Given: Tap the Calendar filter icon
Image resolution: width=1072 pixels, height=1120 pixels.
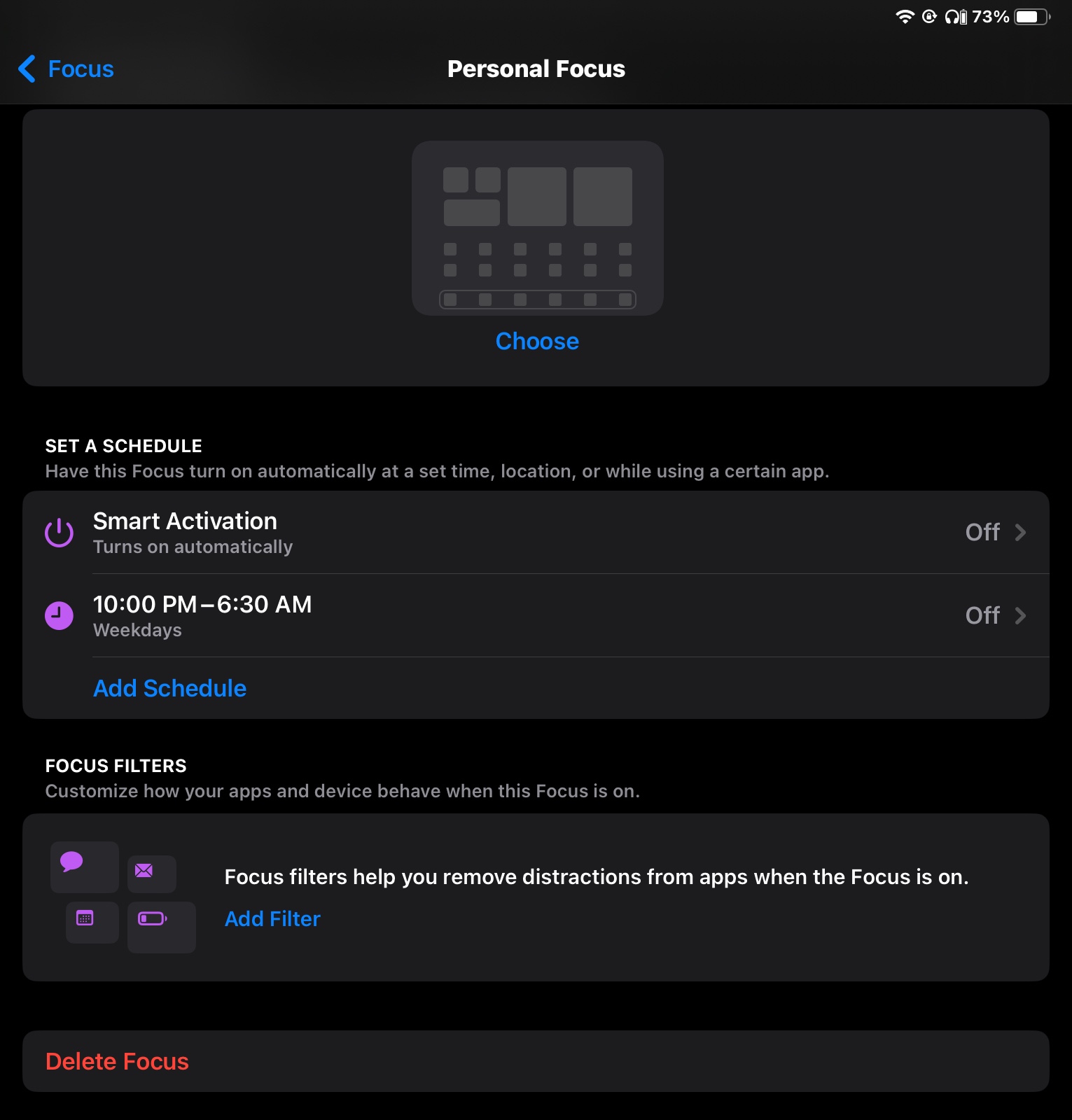Looking at the screenshot, I should coord(85,918).
